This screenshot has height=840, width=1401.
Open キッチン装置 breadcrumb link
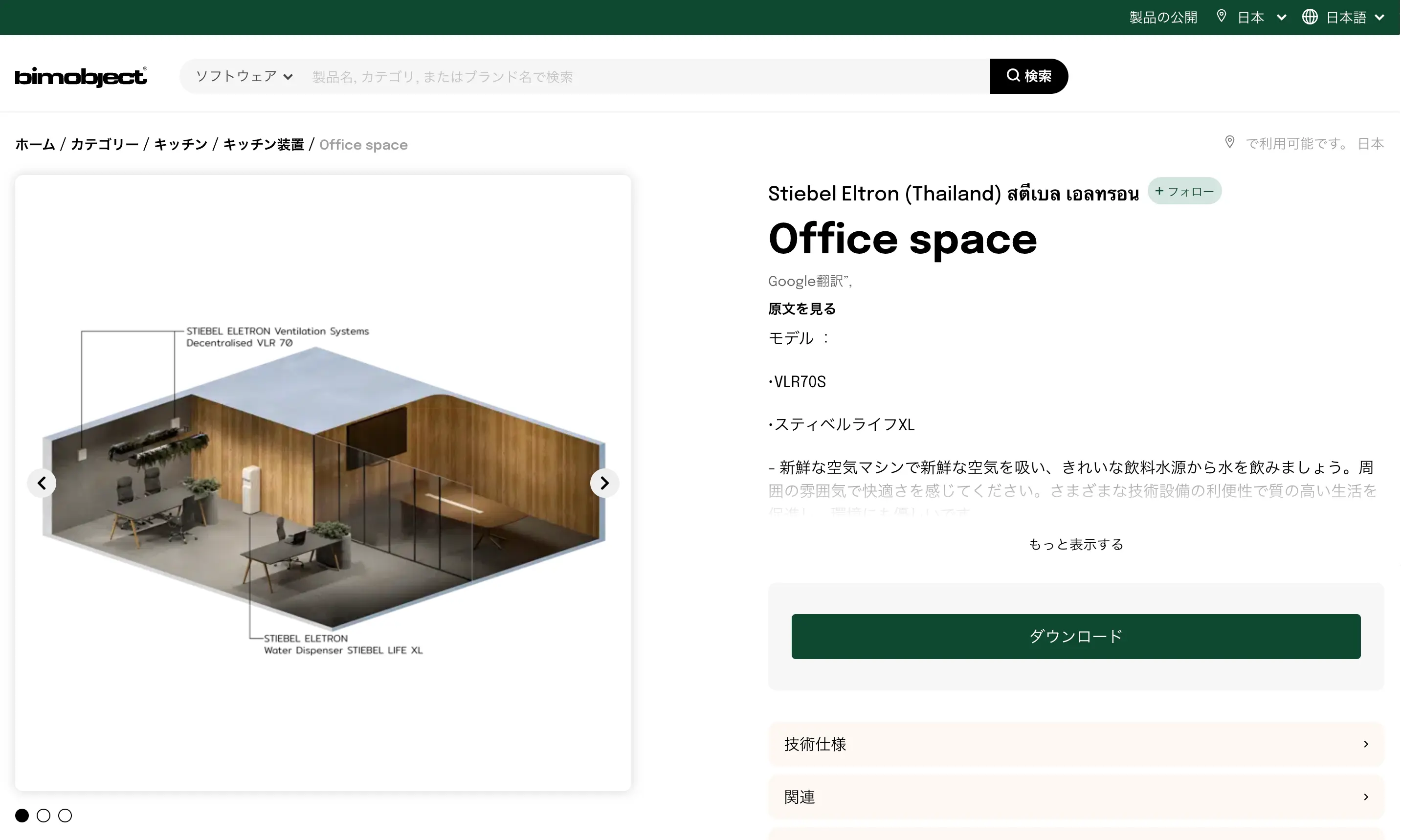coord(263,144)
